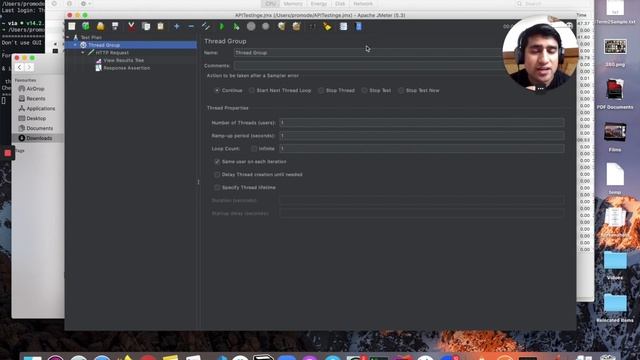
Task: Click Finder back navigation arrow
Action: (x=19, y=67)
